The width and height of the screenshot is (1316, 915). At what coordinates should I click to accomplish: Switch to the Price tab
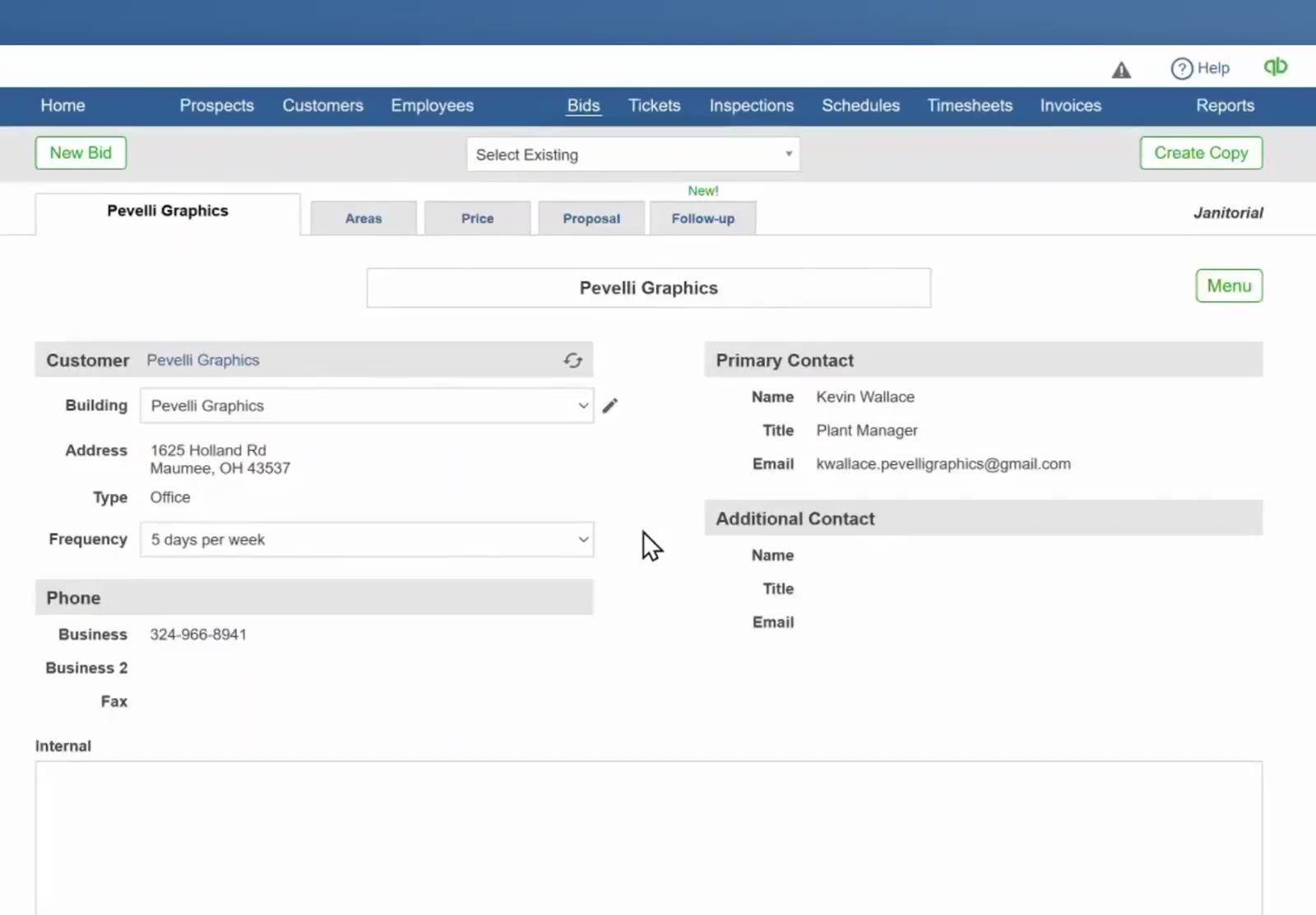[478, 219]
